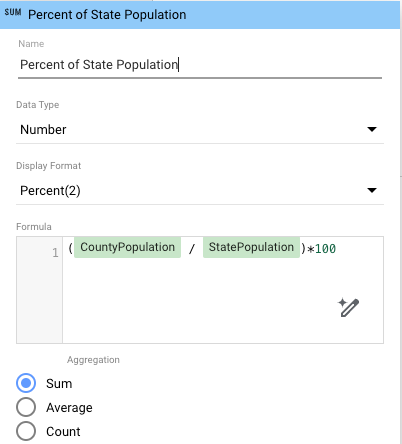This screenshot has width=402, height=444.
Task: Click line number 1 in formula gutter
Action: [x=55, y=253]
